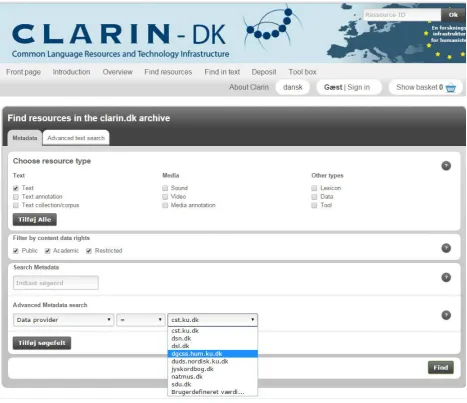Open the Find in text menu item
This screenshot has width=467, height=403.
(x=222, y=72)
